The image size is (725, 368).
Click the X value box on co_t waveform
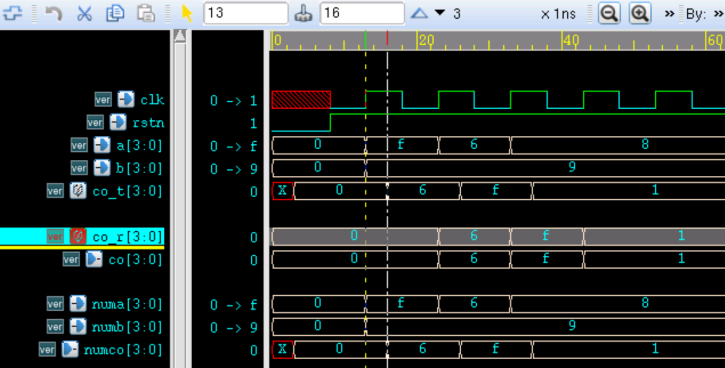[x=282, y=190]
